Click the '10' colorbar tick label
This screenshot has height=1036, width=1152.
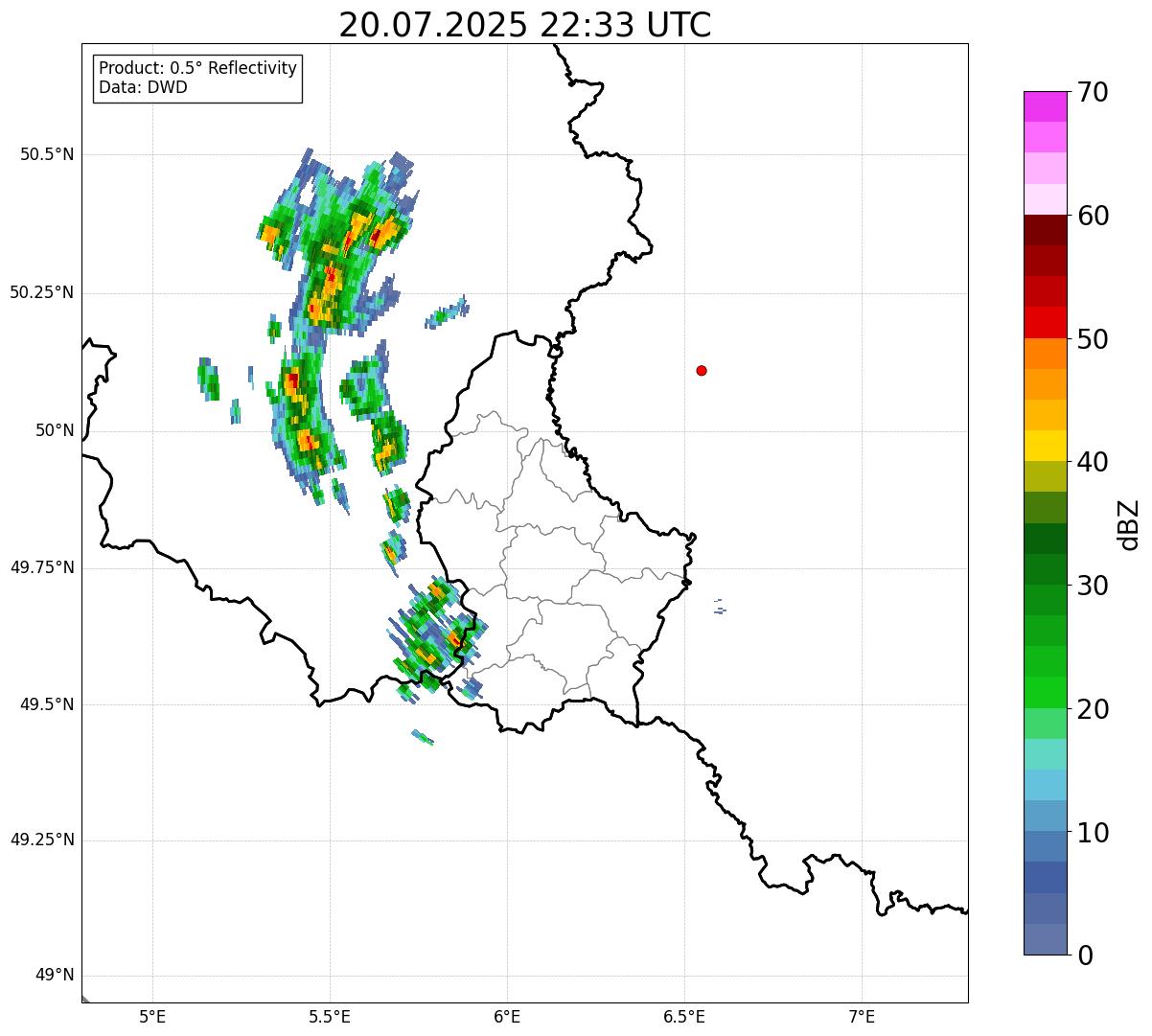click(x=1093, y=833)
